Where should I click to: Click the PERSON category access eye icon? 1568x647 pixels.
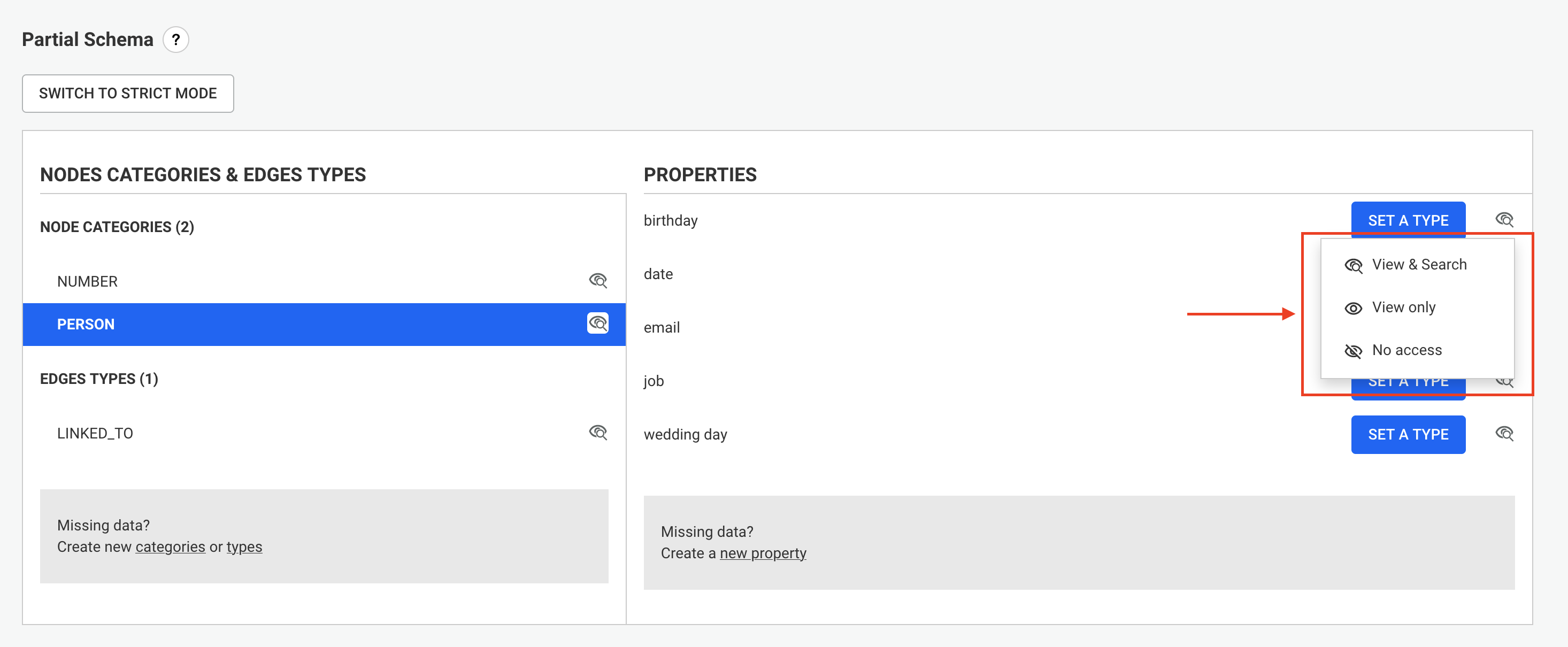(x=598, y=323)
